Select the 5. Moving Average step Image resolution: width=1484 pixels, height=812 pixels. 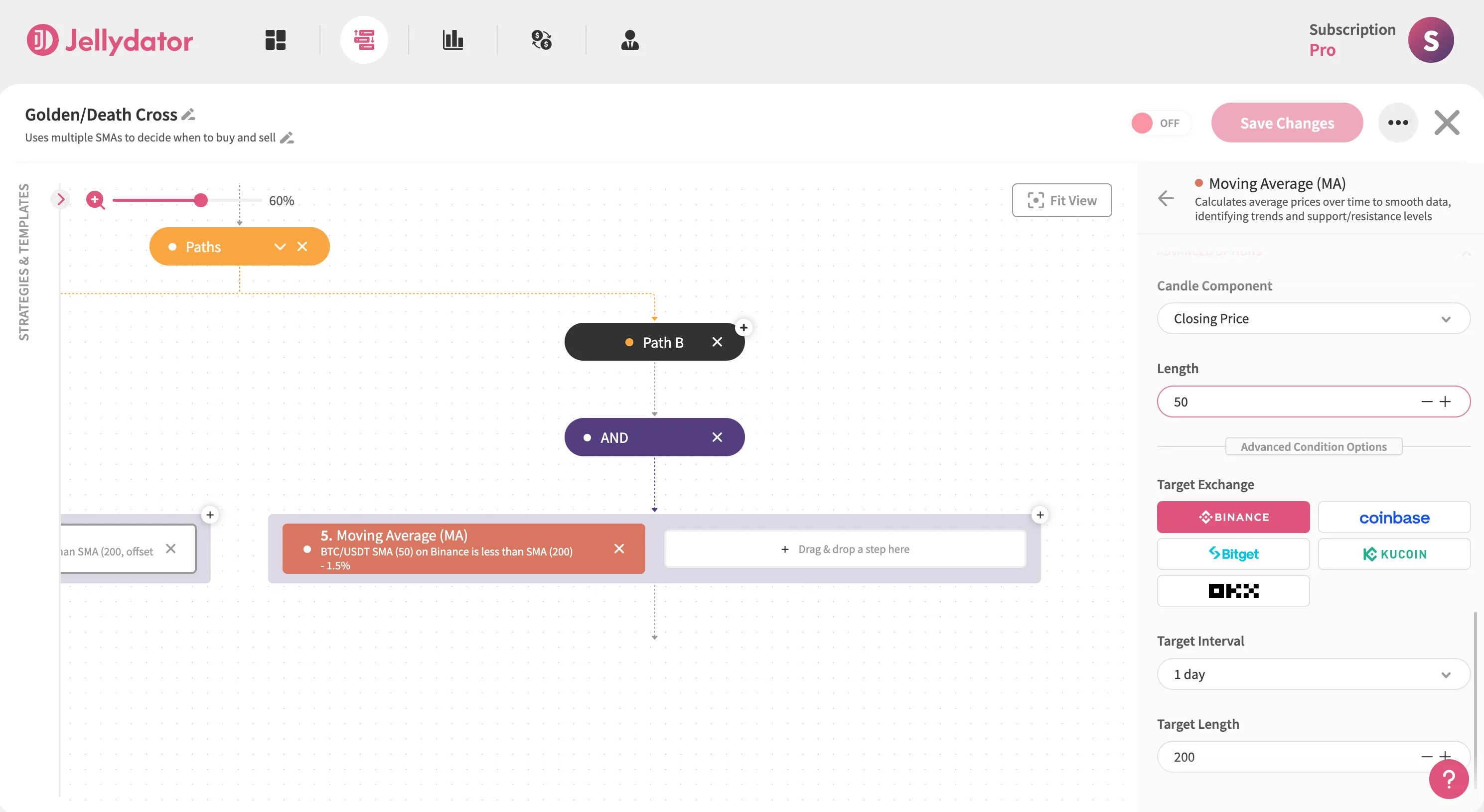click(463, 548)
